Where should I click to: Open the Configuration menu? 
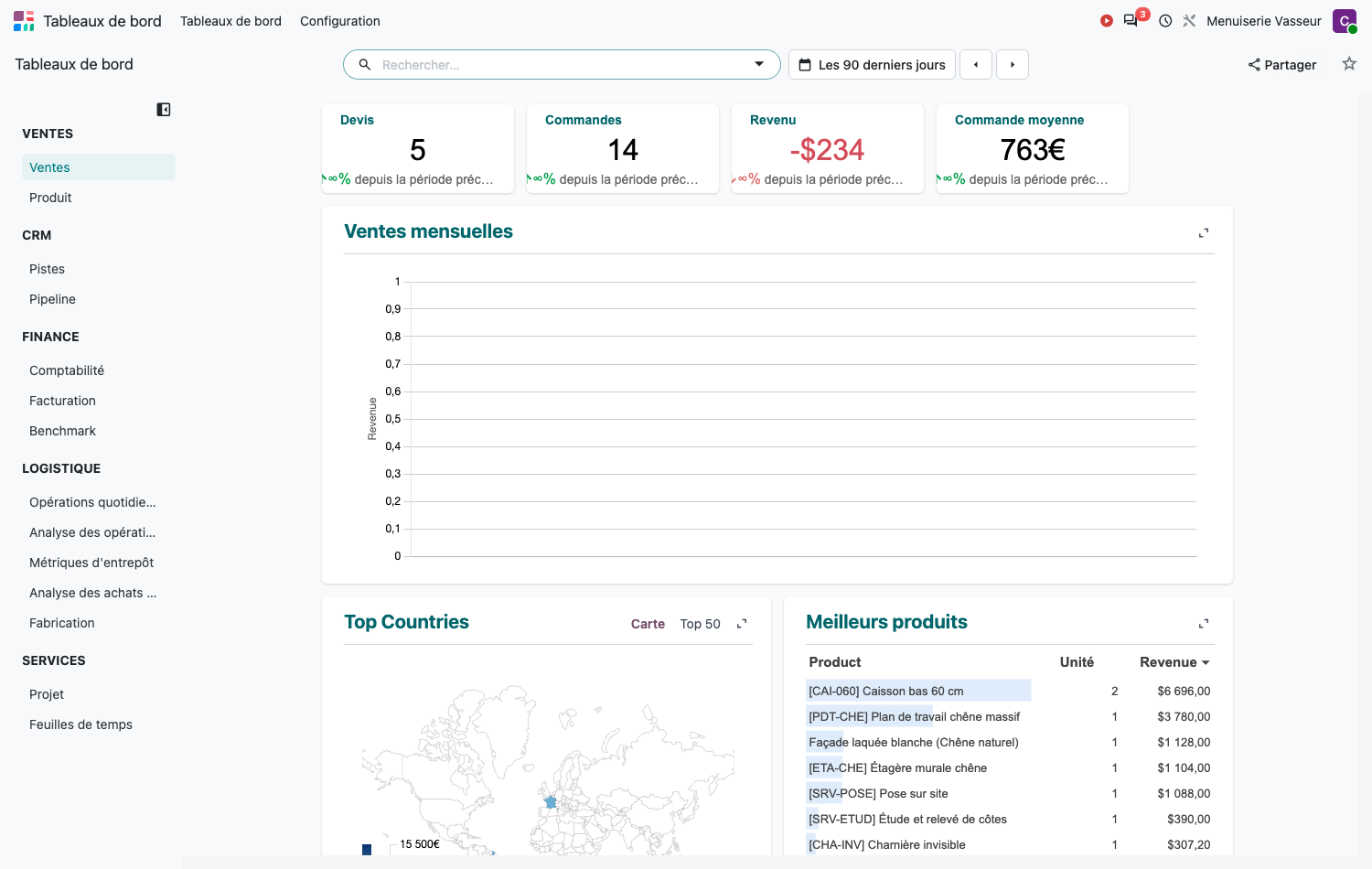pyautogui.click(x=340, y=21)
